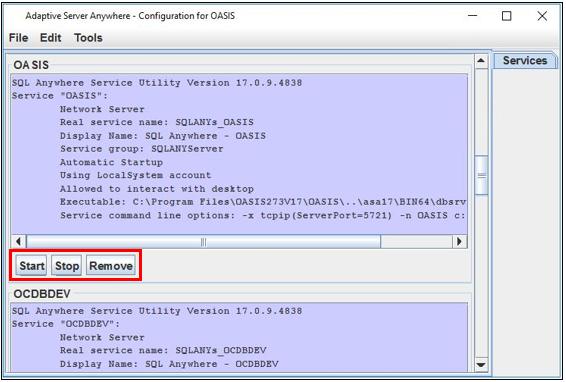Screen dimensions: 566x382
Task: Click 'Allowed to interact with desktop' line
Action: 157,188
